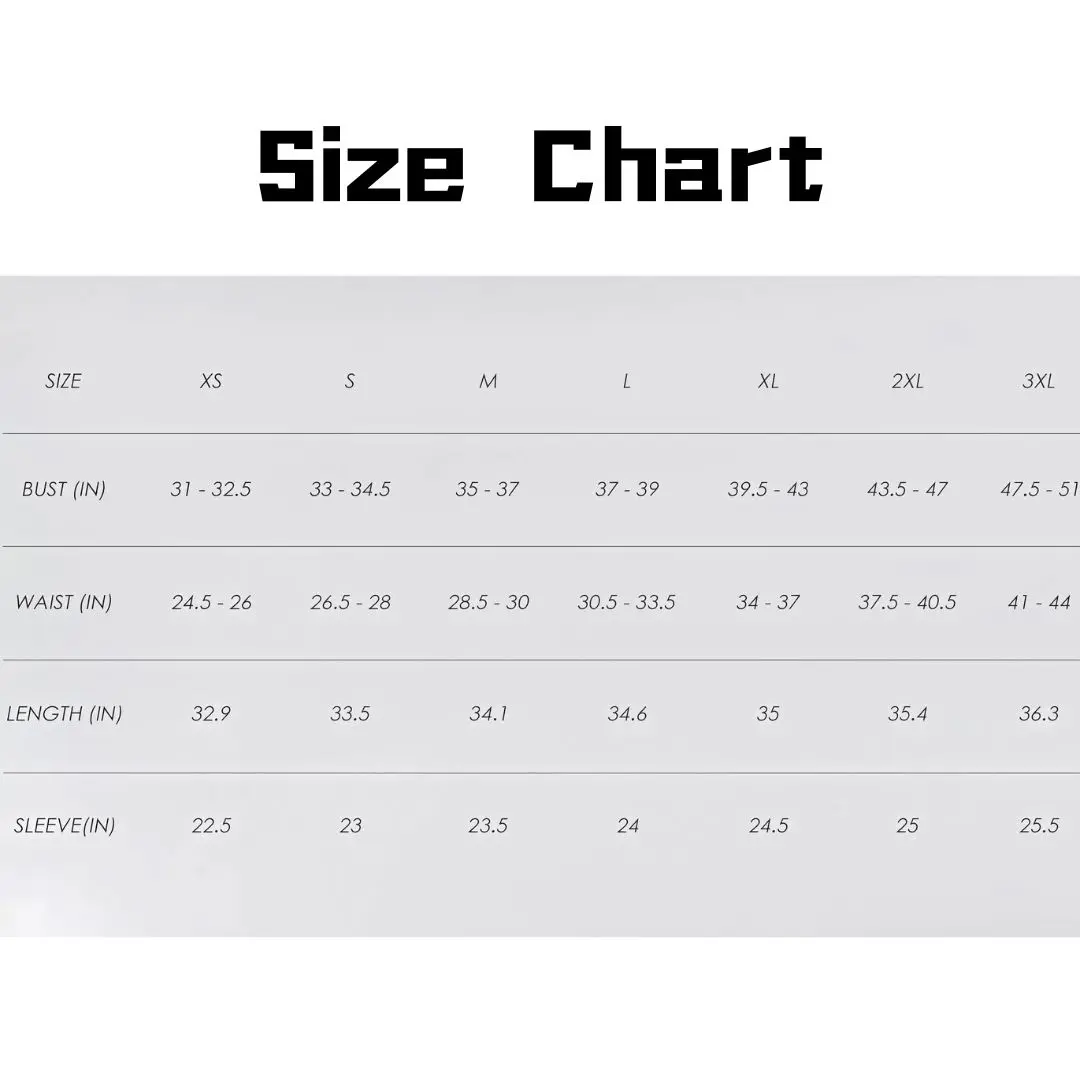Click the WAIST (IN) row label
1080x1080 pixels.
(x=63, y=603)
